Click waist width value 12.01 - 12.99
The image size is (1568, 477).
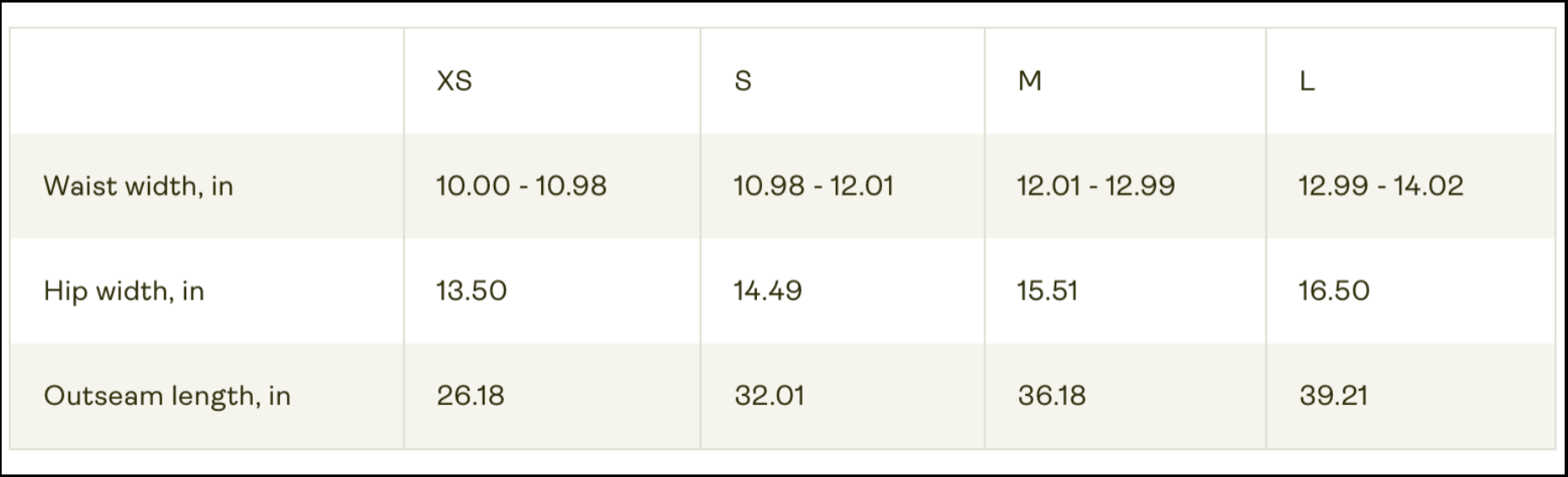click(1095, 186)
